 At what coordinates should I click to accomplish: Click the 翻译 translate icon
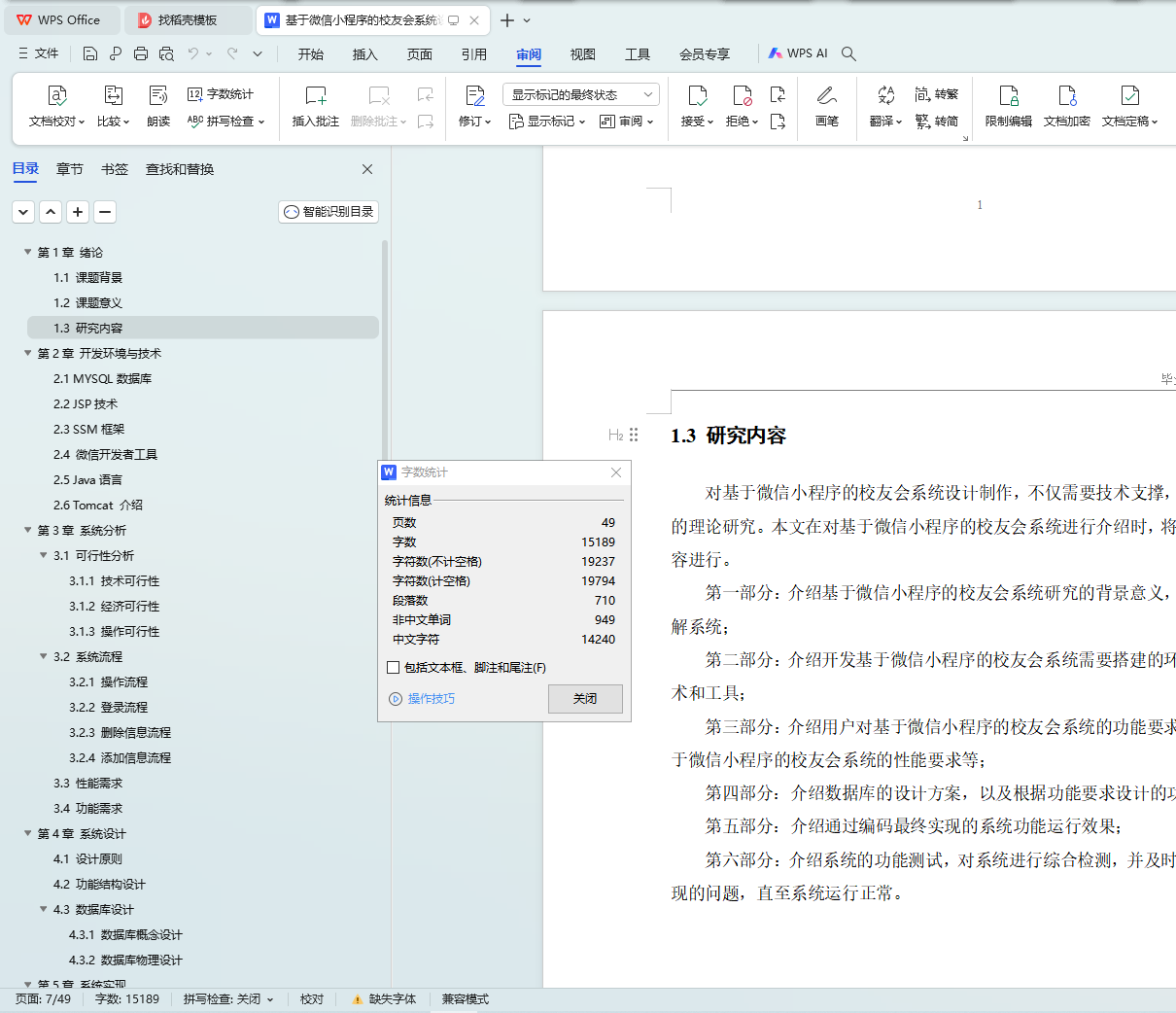(885, 95)
